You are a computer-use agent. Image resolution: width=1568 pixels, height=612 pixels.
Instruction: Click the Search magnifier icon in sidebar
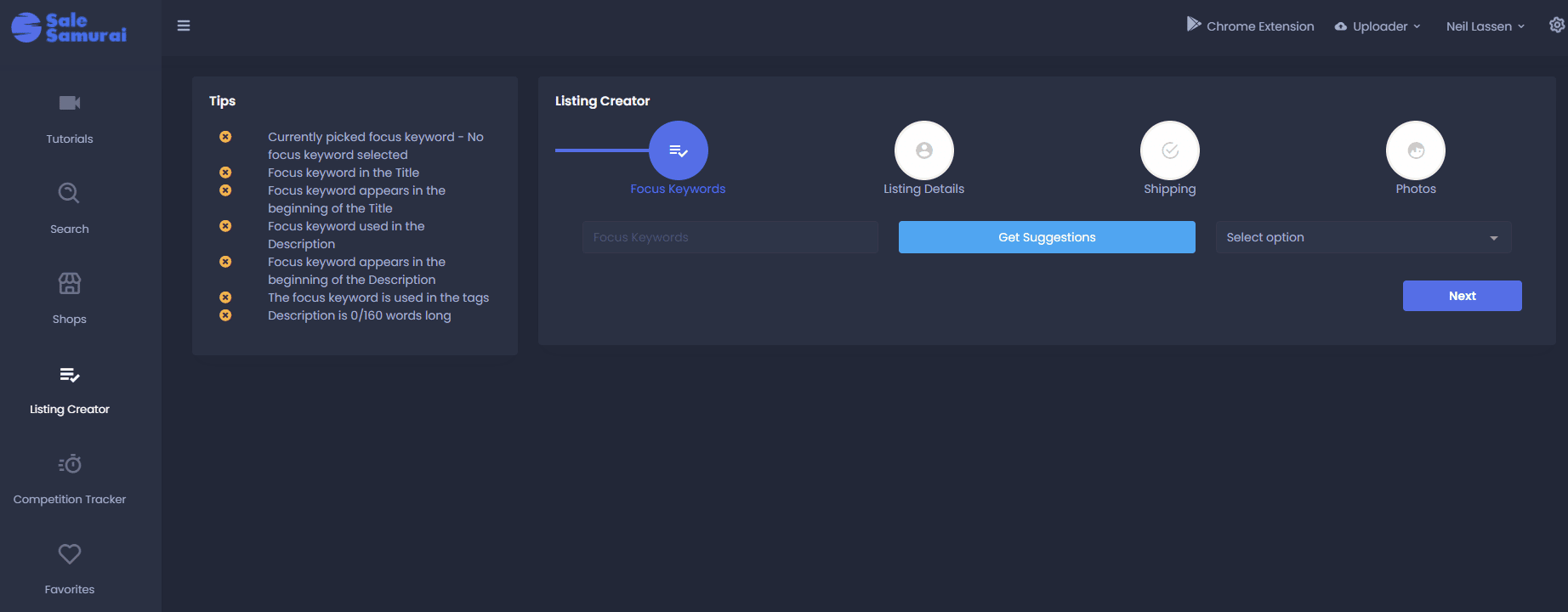69,193
